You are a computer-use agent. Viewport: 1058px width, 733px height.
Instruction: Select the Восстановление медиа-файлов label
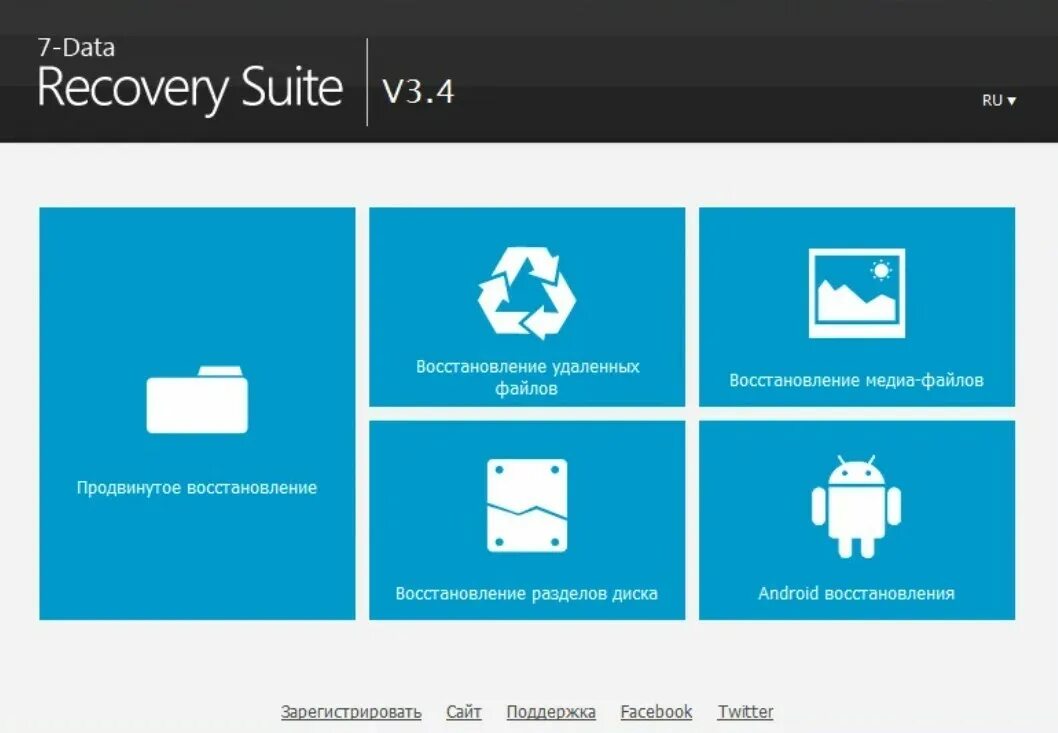click(856, 380)
